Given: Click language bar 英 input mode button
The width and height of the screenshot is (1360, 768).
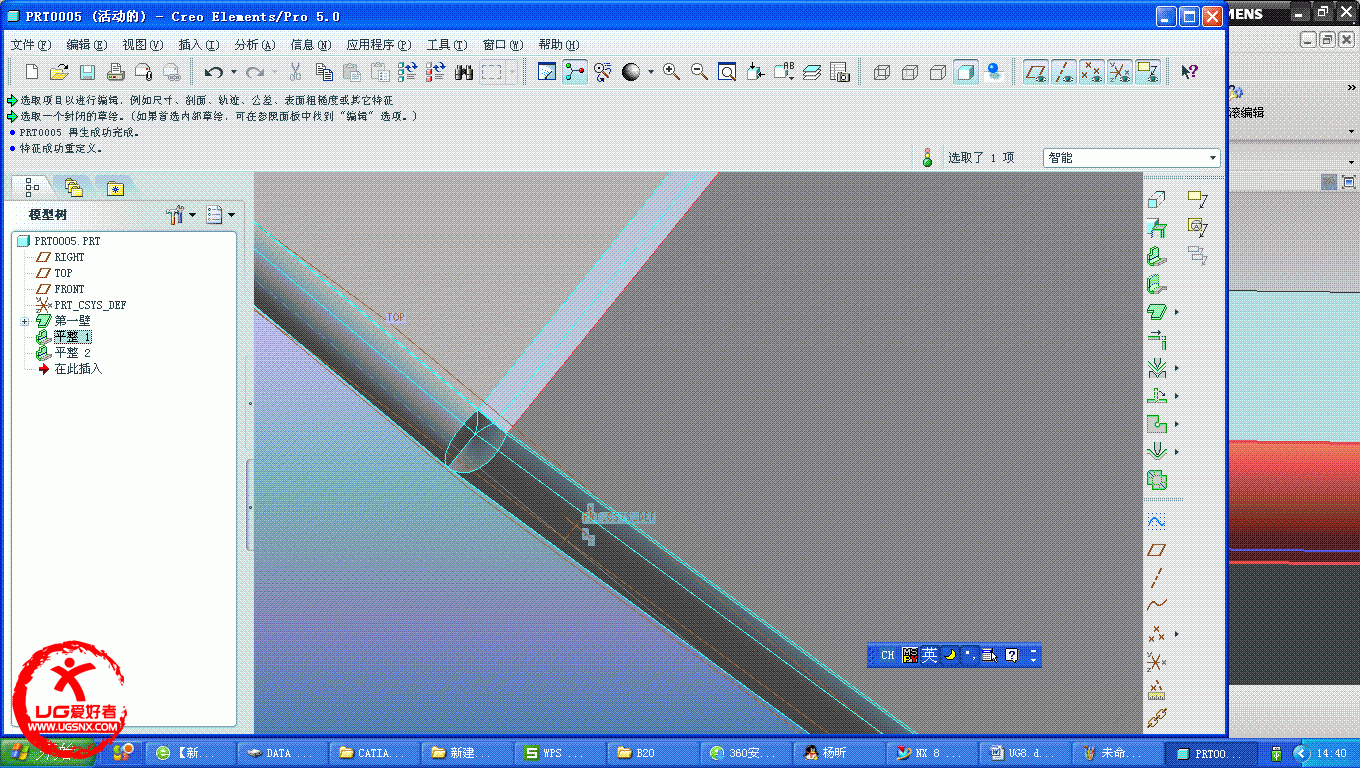Looking at the screenshot, I should point(930,655).
